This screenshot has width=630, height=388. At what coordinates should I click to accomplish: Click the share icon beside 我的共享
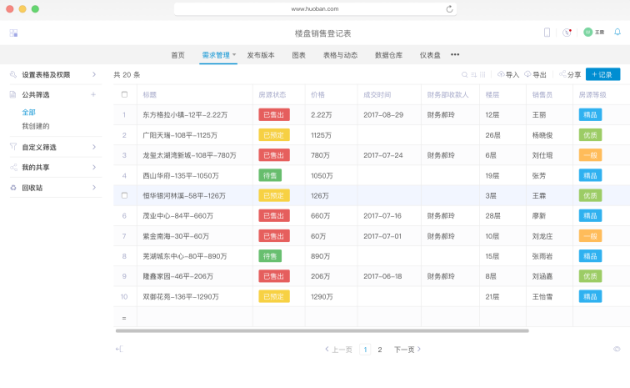pos(13,167)
